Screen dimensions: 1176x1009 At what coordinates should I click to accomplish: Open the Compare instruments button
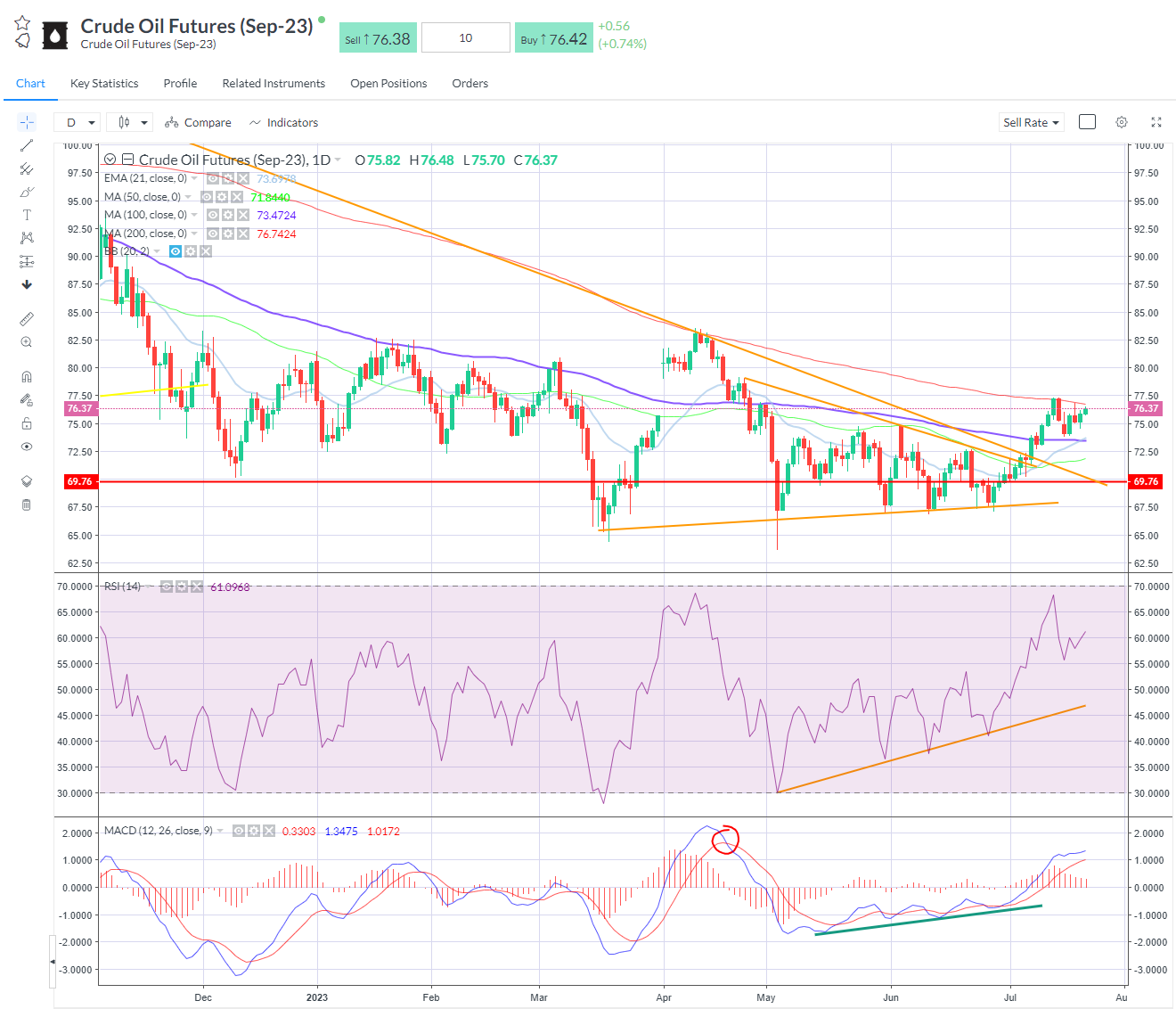[198, 122]
